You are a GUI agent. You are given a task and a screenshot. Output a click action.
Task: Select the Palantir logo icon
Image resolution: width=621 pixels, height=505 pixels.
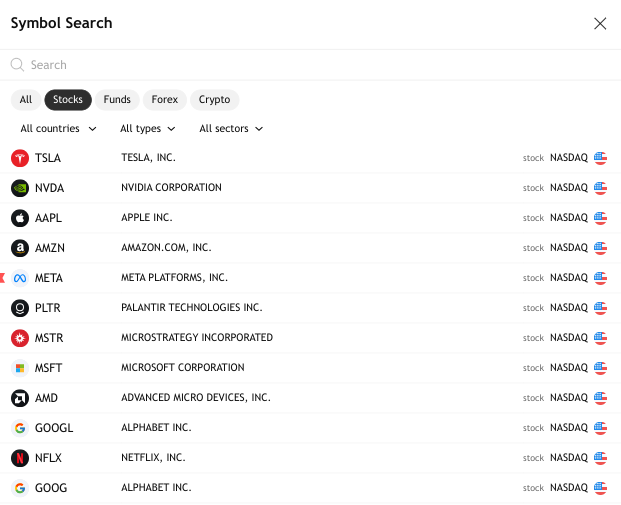tap(20, 308)
